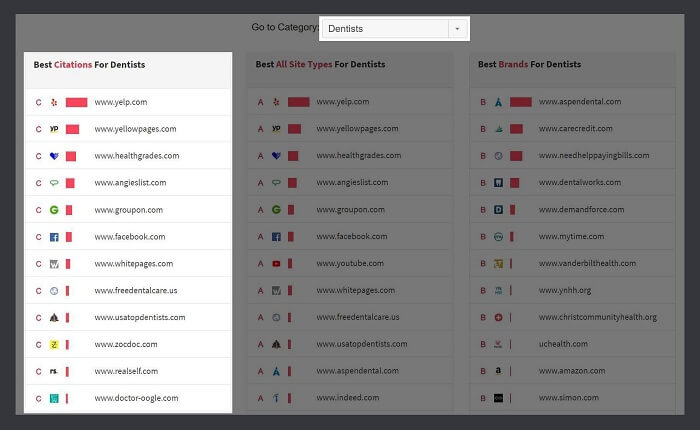Click www.simon.com in Brands list
The image size is (700, 430).
coord(569,398)
